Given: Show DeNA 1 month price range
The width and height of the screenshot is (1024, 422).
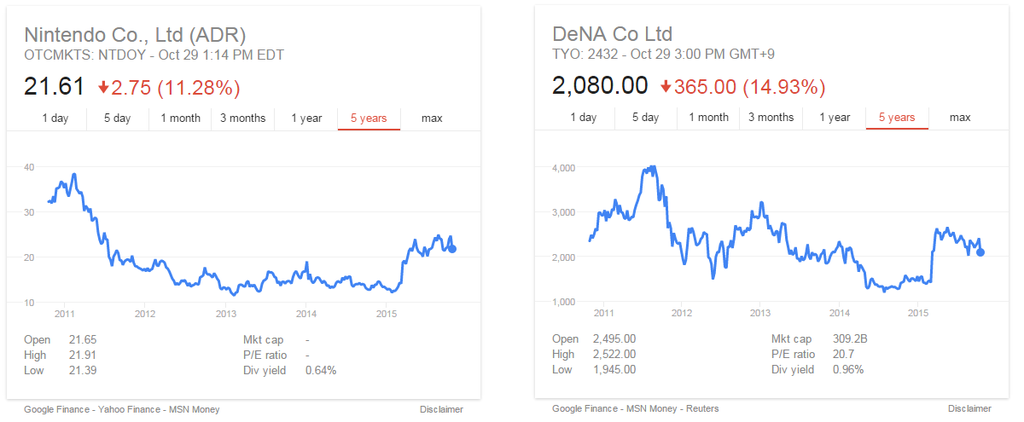Looking at the screenshot, I should click(x=708, y=117).
